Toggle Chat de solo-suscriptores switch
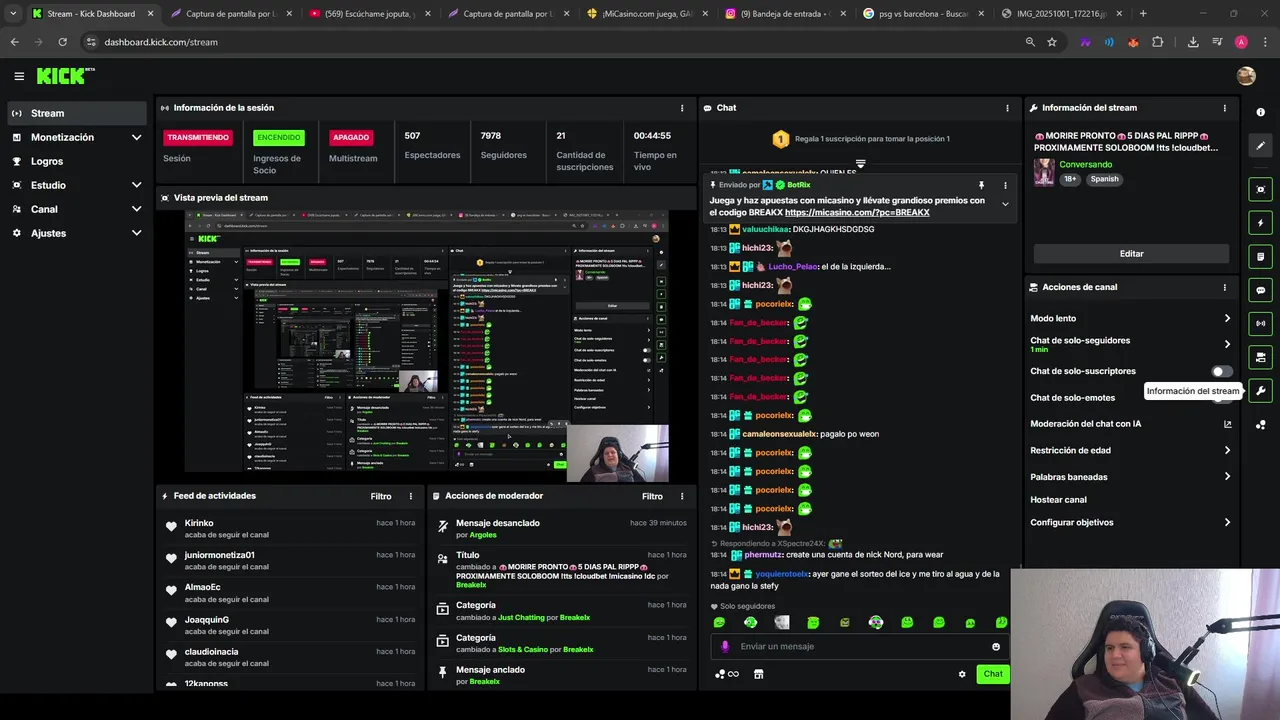Screen dimensions: 1280x720 [1222, 371]
